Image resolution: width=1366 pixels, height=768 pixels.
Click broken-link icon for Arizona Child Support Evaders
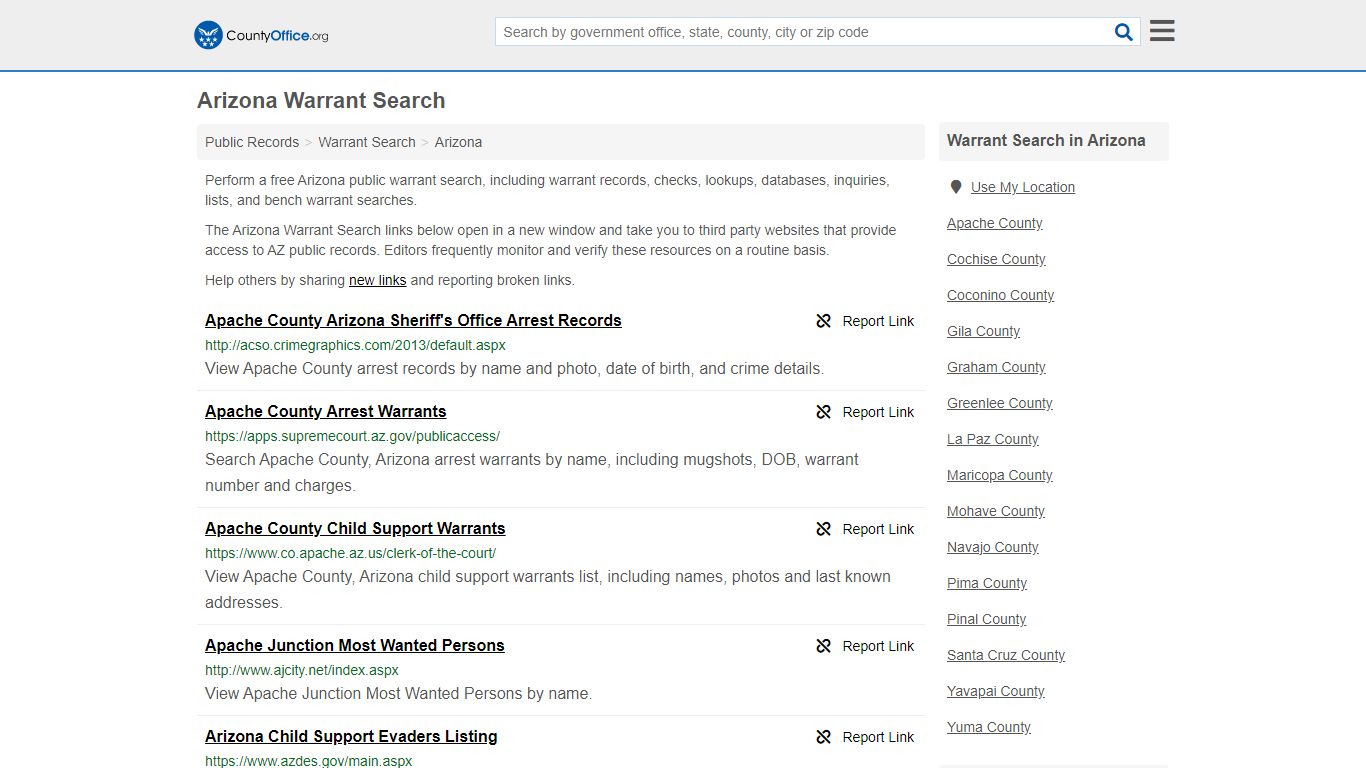pyautogui.click(x=823, y=737)
